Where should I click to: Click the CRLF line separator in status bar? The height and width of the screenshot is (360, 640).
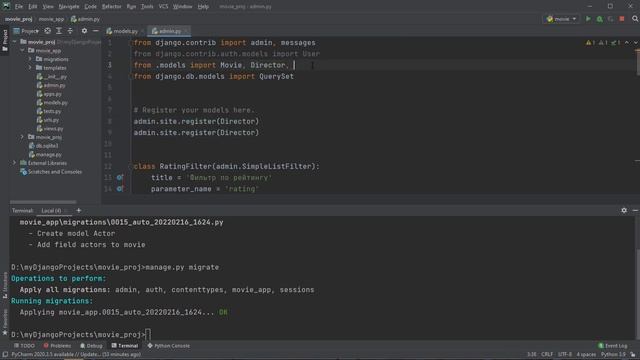coord(547,354)
